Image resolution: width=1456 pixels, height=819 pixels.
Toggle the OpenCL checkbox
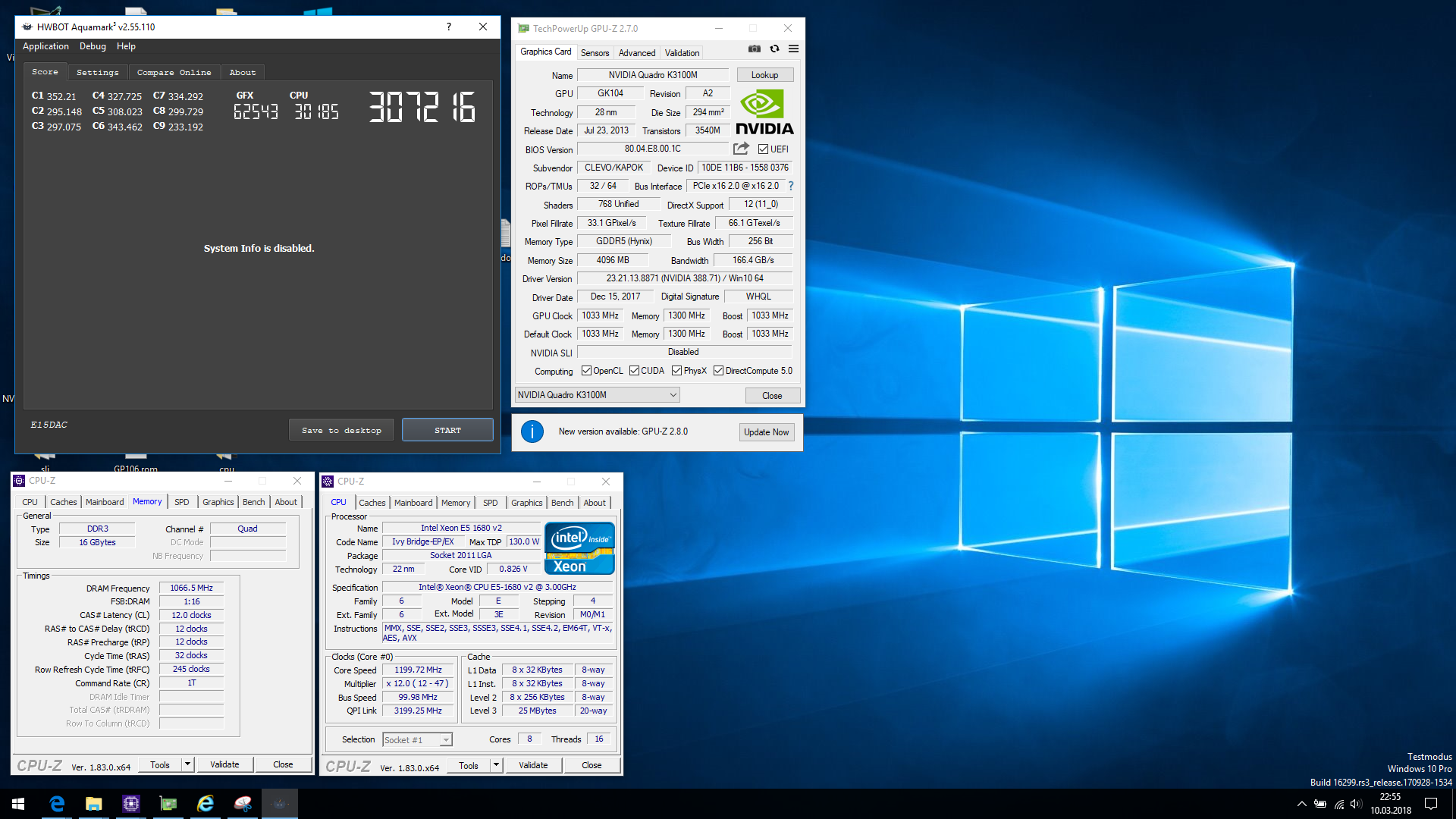click(x=586, y=371)
